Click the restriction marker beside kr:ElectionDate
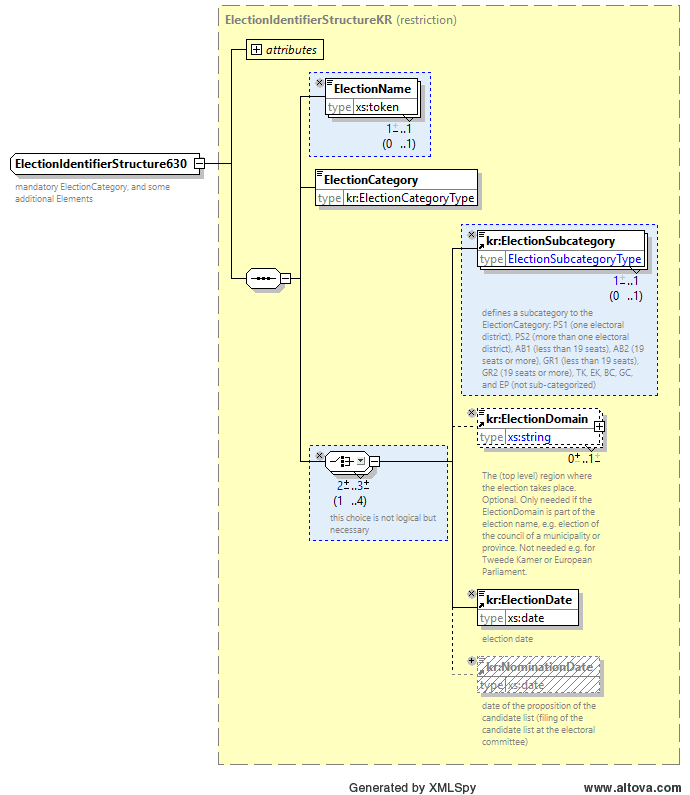This screenshot has width=690, height=795. click(471, 593)
